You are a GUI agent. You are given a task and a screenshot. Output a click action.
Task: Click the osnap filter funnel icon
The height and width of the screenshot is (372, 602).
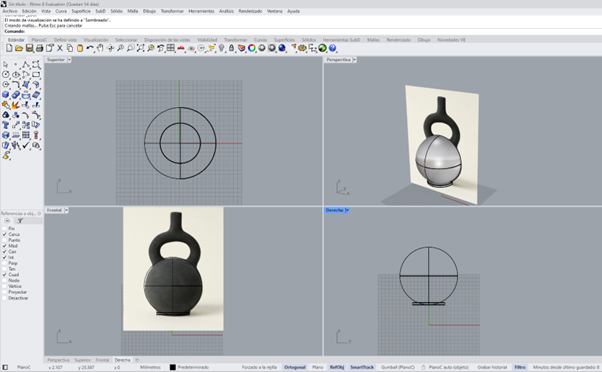point(20,221)
